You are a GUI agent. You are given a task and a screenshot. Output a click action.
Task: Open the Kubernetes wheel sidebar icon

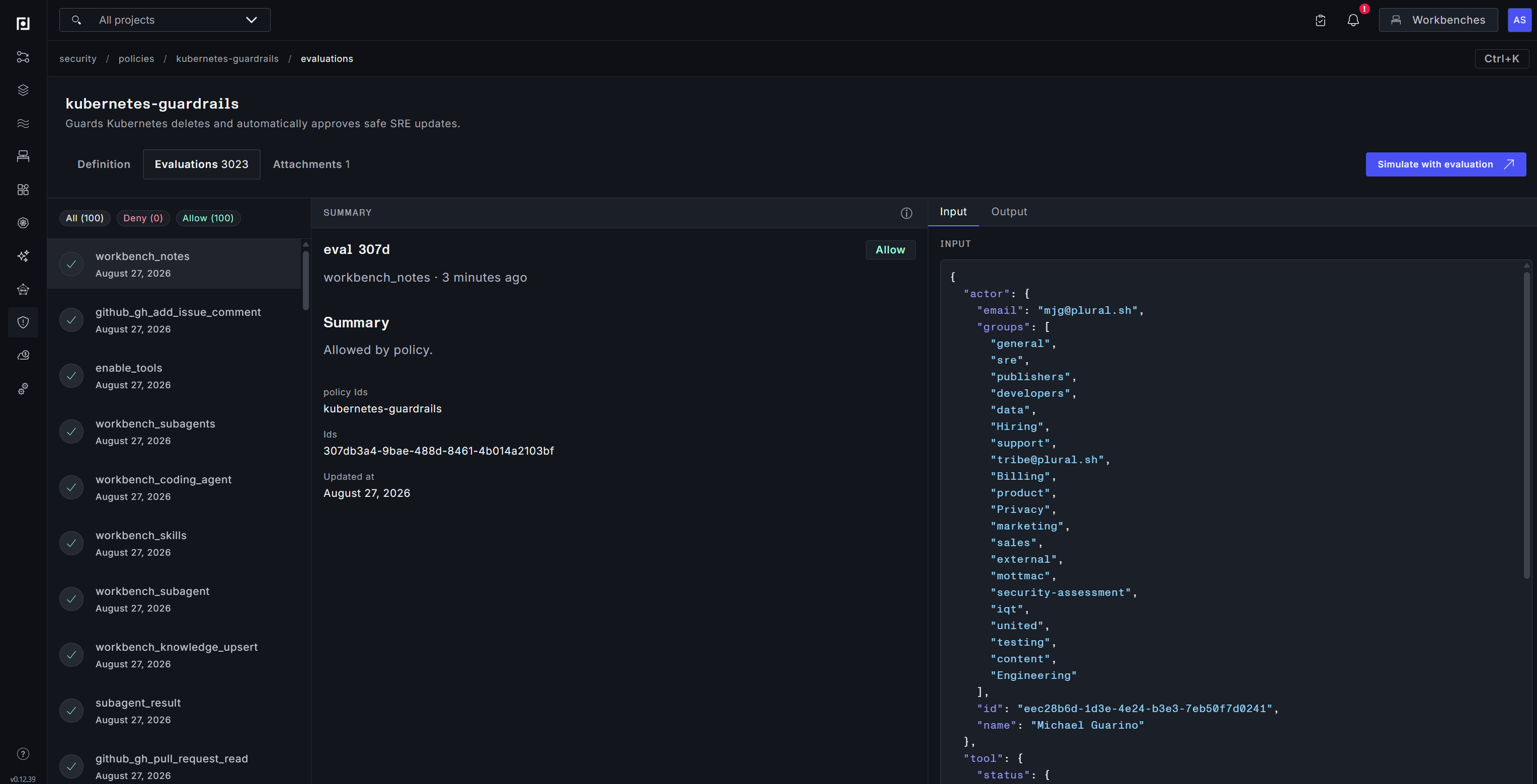[23, 223]
